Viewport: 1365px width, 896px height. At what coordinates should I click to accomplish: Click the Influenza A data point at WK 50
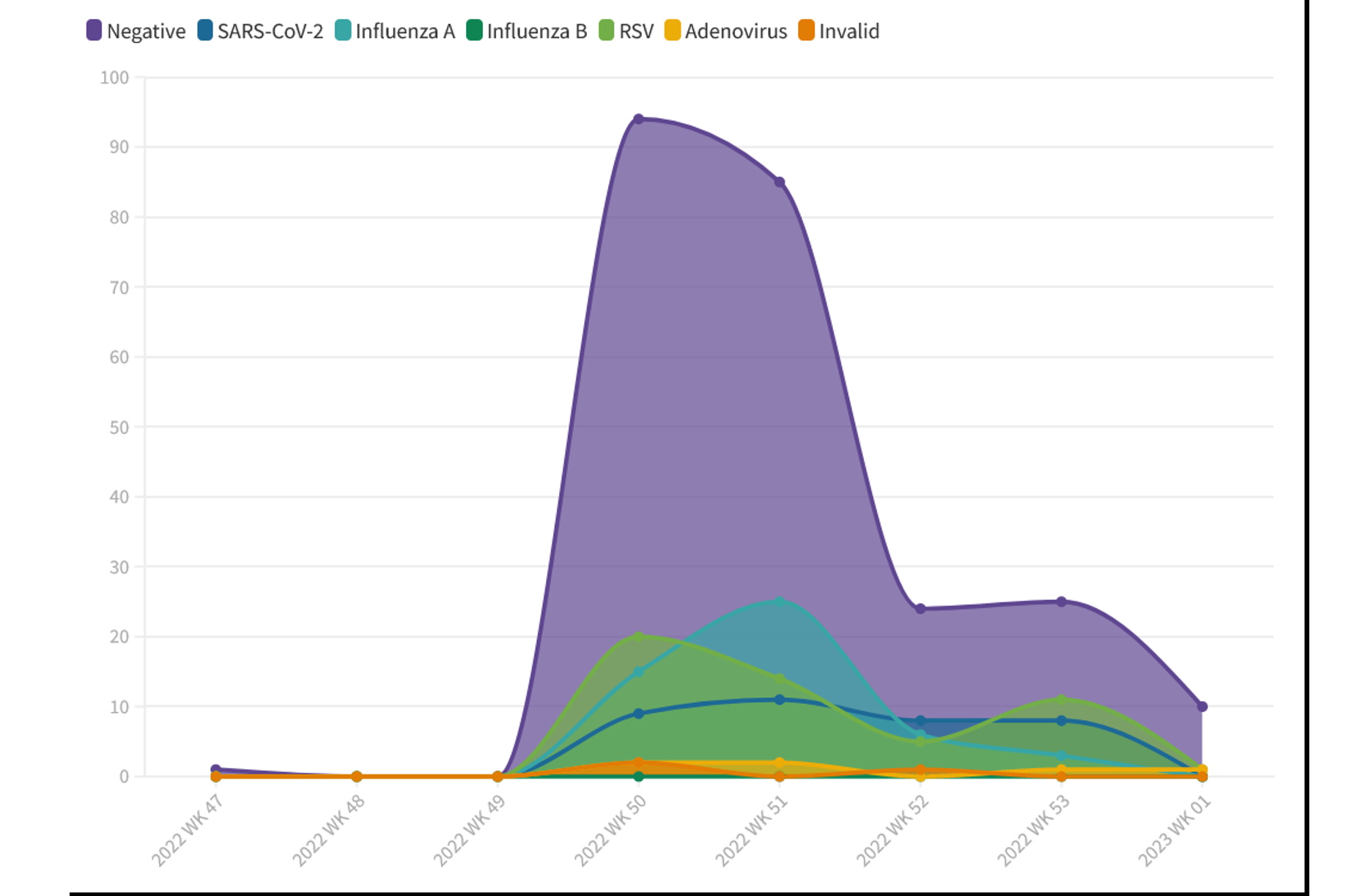pos(638,671)
